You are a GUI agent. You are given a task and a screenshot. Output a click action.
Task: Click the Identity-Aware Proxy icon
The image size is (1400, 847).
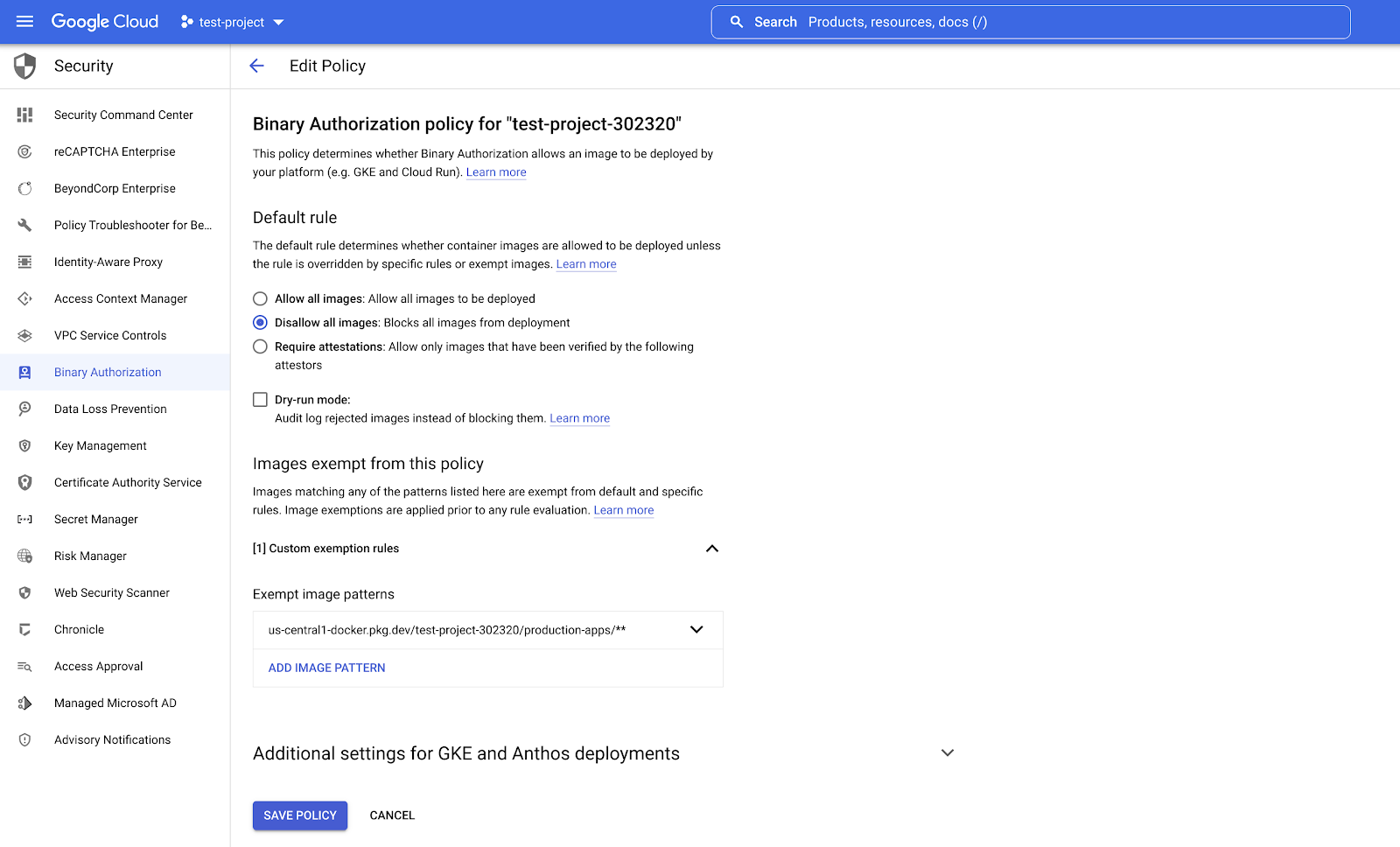tap(24, 262)
